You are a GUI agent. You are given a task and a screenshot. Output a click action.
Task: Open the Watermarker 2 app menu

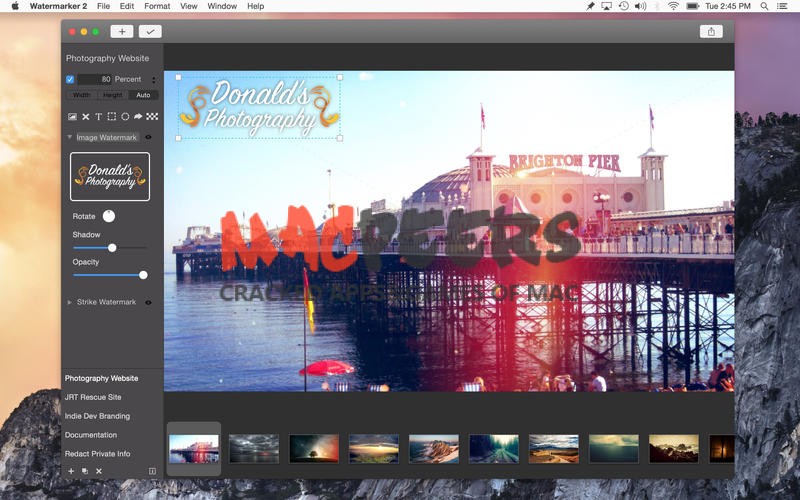[x=58, y=6]
